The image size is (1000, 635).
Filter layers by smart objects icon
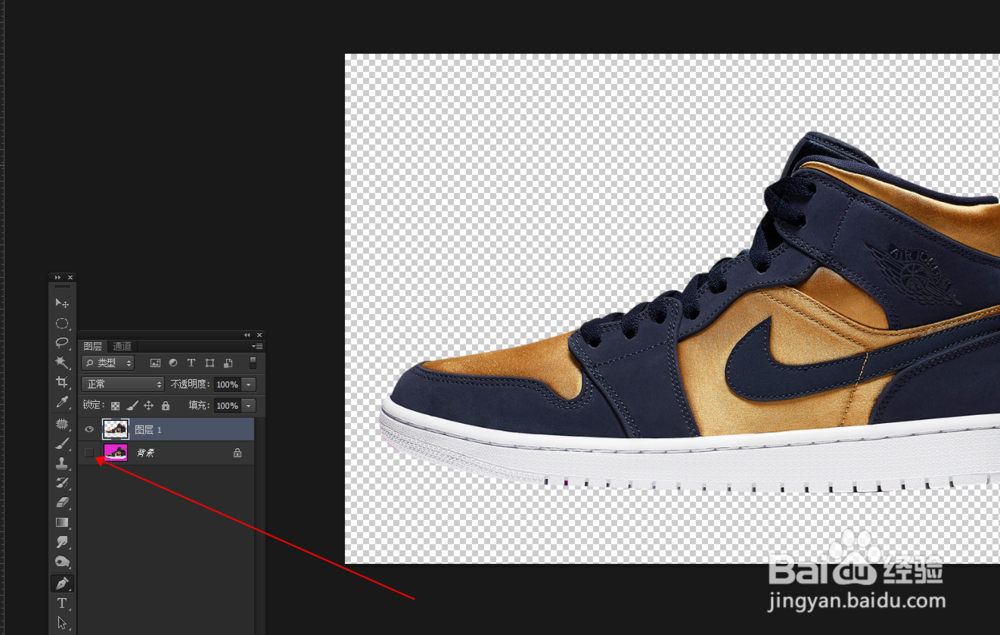(x=228, y=363)
